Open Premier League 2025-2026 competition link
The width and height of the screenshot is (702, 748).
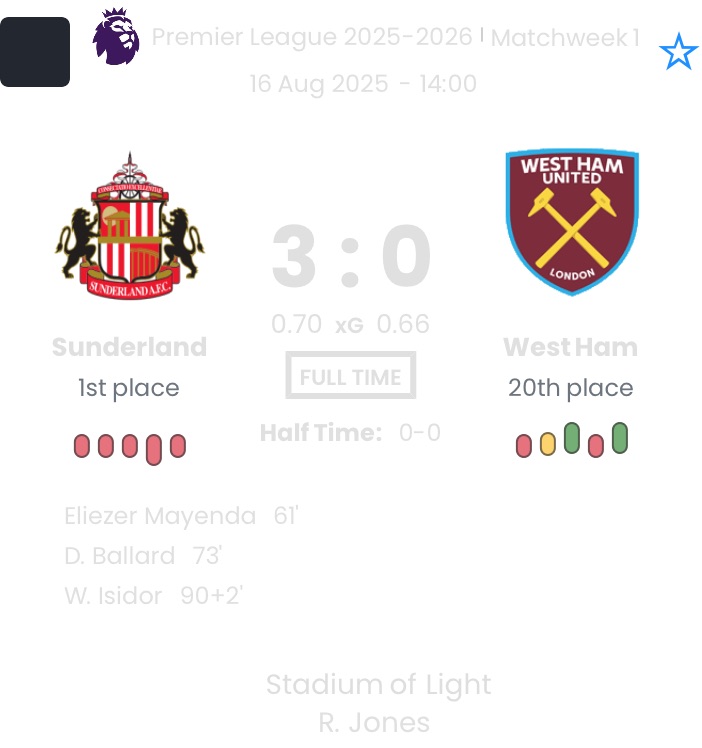click(312, 38)
